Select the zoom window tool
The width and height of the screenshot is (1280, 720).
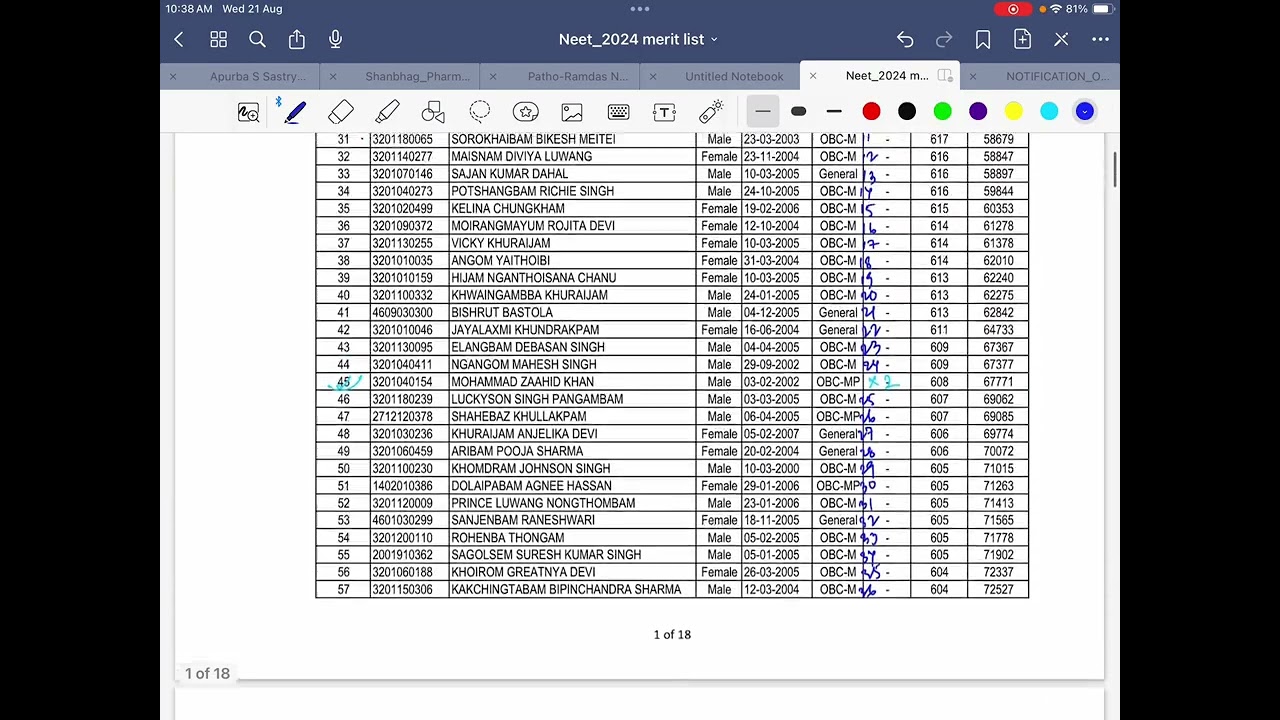tap(248, 112)
